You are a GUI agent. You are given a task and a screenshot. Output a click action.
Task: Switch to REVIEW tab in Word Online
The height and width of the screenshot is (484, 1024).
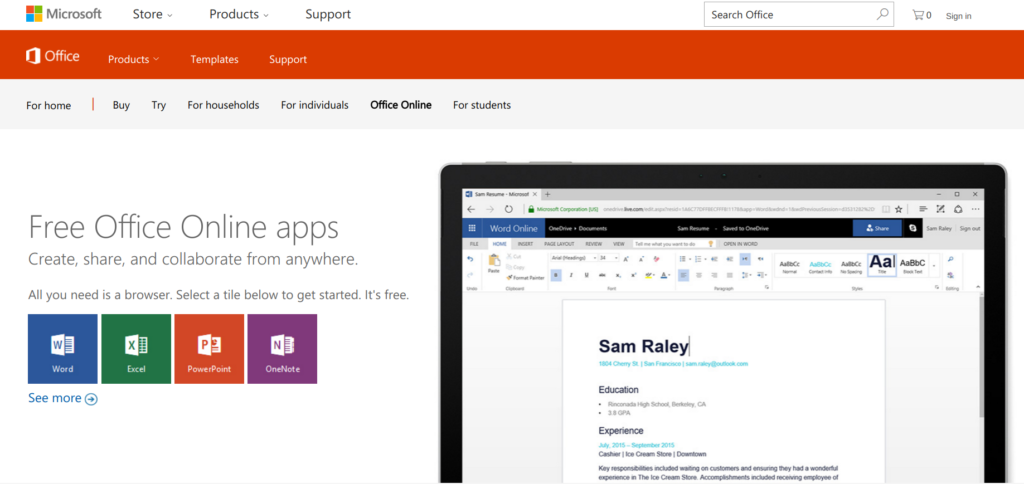tap(594, 244)
